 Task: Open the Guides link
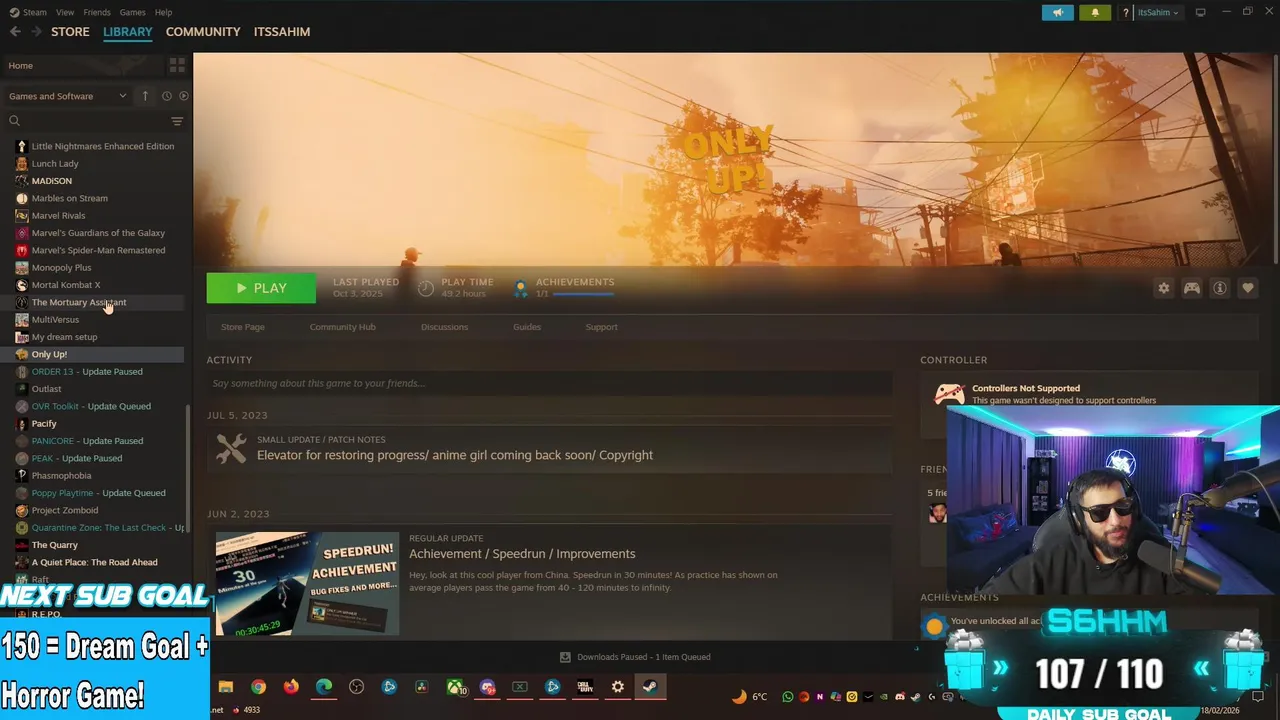pos(527,327)
